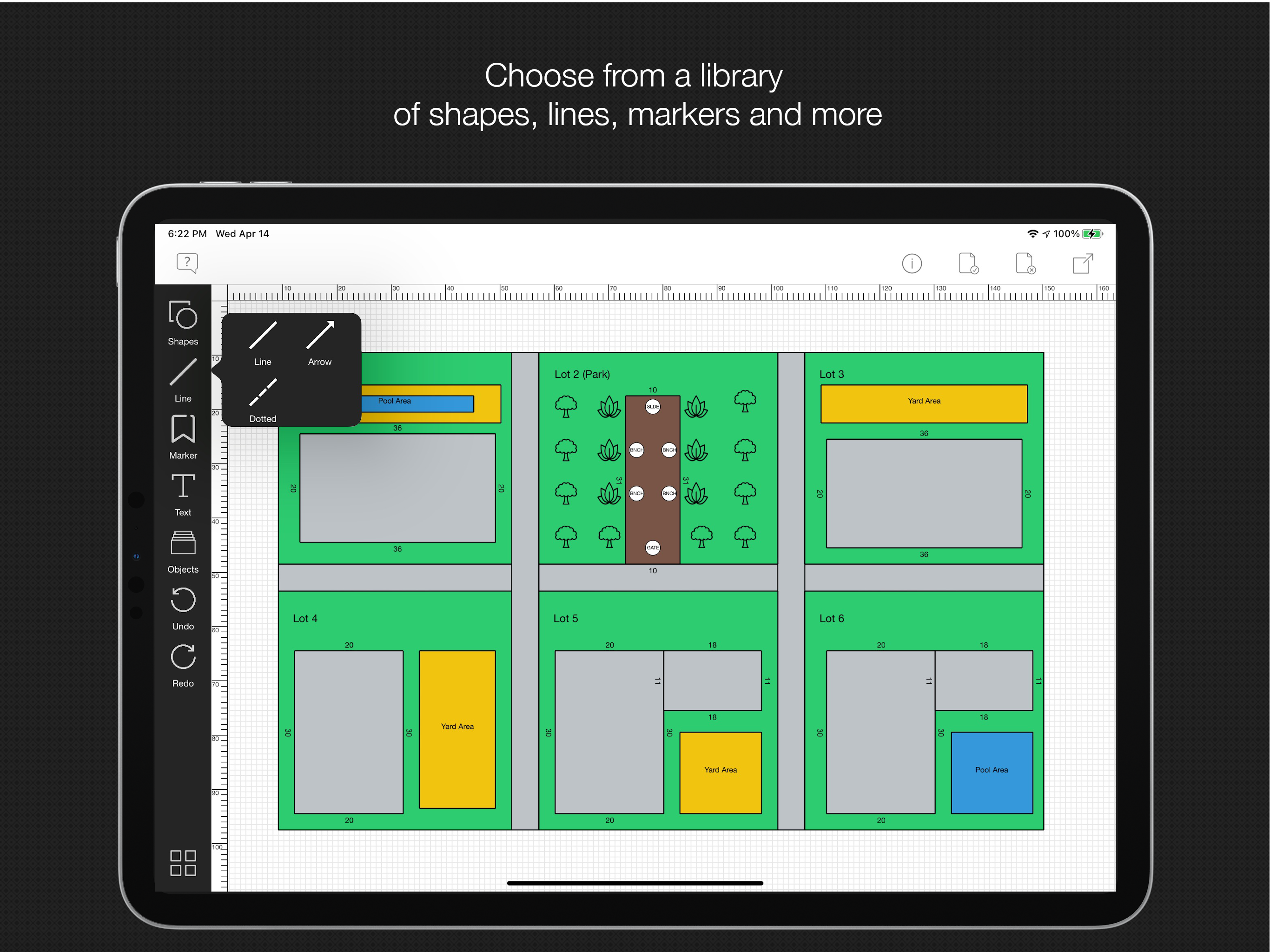Tap the battery indicator icon

click(x=1092, y=234)
